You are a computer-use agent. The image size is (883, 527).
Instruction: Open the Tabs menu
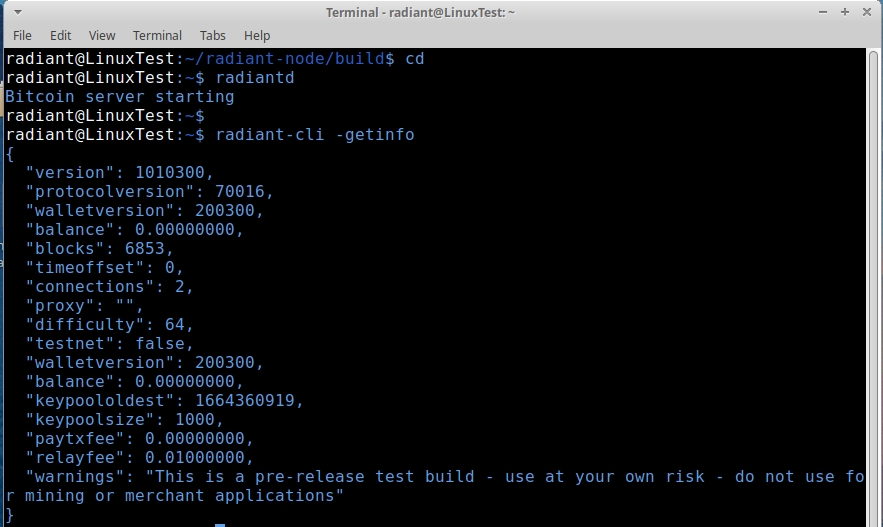point(212,35)
